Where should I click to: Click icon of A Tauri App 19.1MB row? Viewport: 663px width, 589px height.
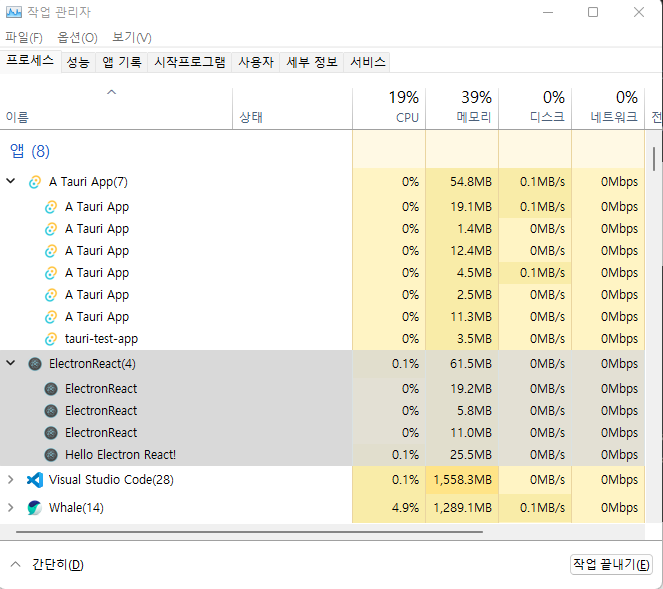[51, 207]
